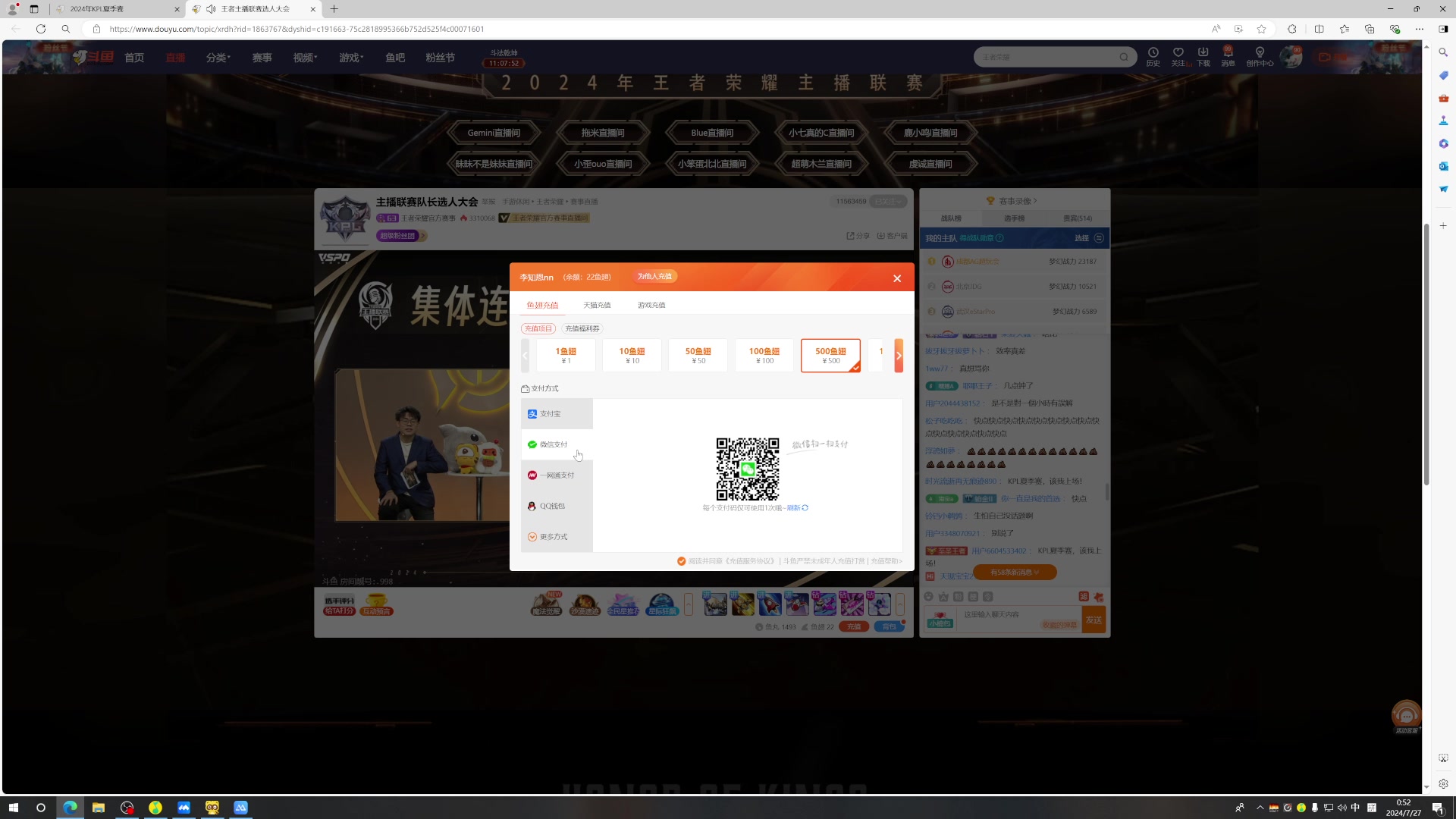Click 互动预言 prediction icon
Screen dimensions: 1456x819
click(377, 605)
